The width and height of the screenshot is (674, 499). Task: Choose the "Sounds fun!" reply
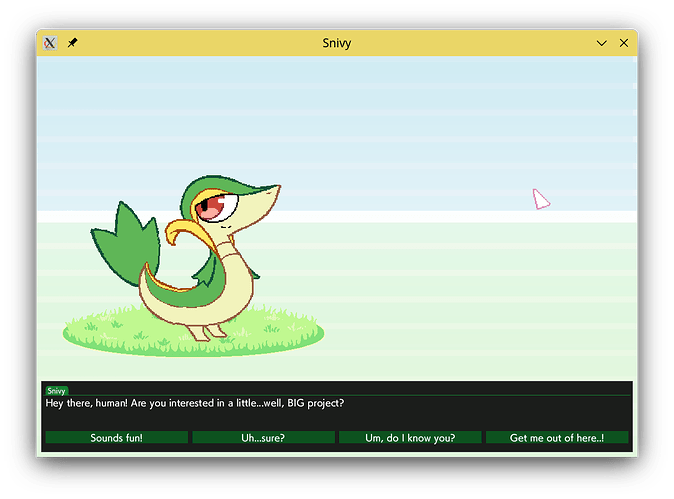click(116, 438)
